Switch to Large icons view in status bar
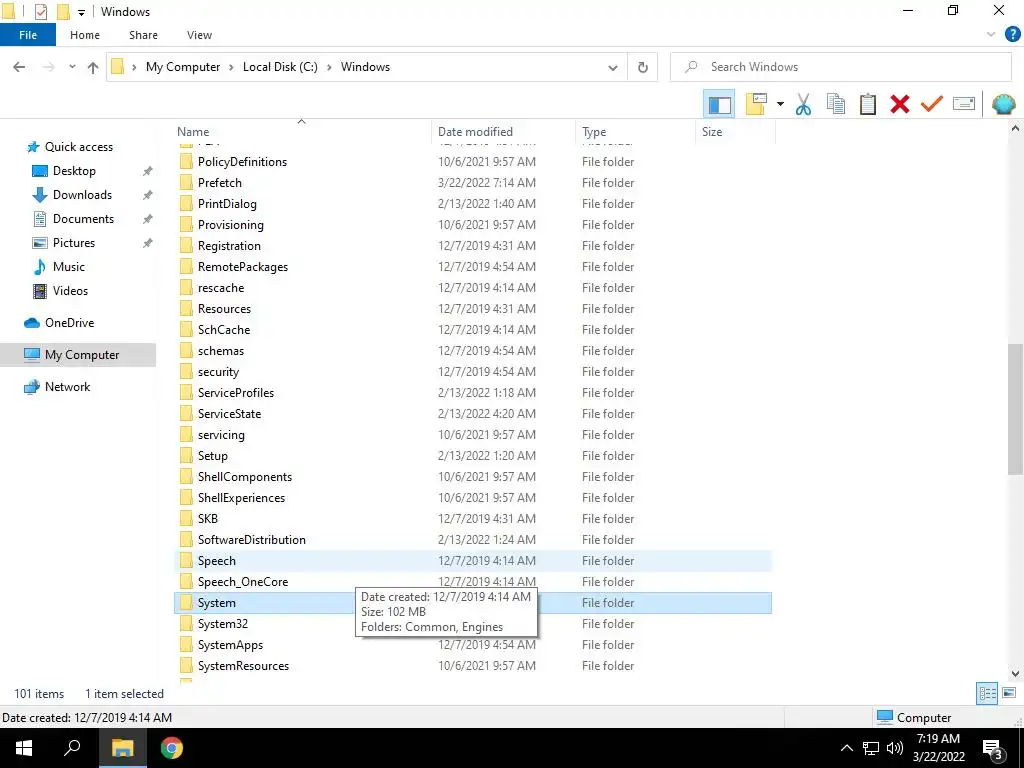 1009,694
